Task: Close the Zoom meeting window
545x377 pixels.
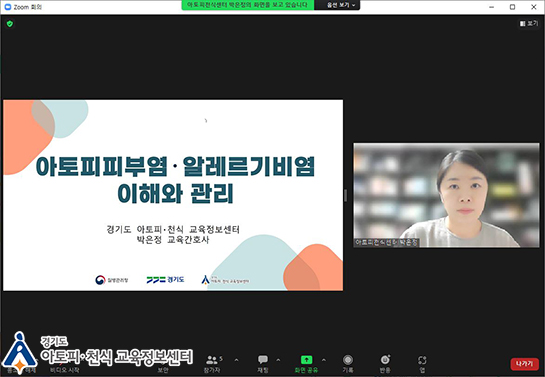Action: [534, 7]
